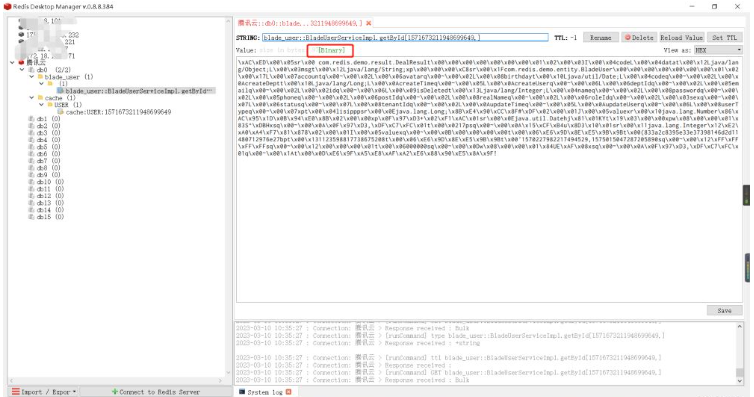Screen dimensions: 754x397
Task: Collapse the cache namespace folder
Action: [x=32, y=98]
